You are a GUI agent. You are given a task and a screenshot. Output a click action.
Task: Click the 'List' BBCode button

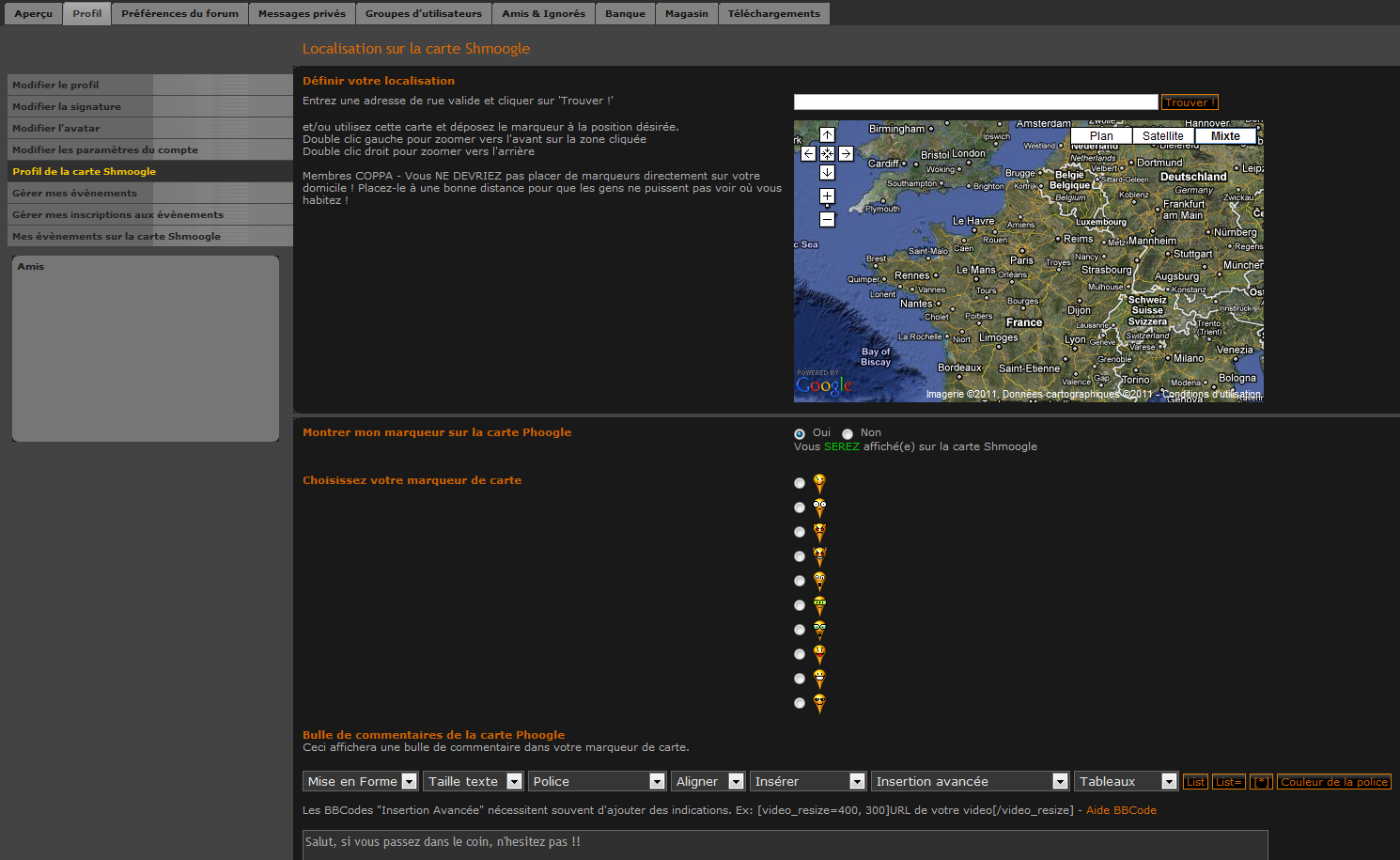(1195, 782)
